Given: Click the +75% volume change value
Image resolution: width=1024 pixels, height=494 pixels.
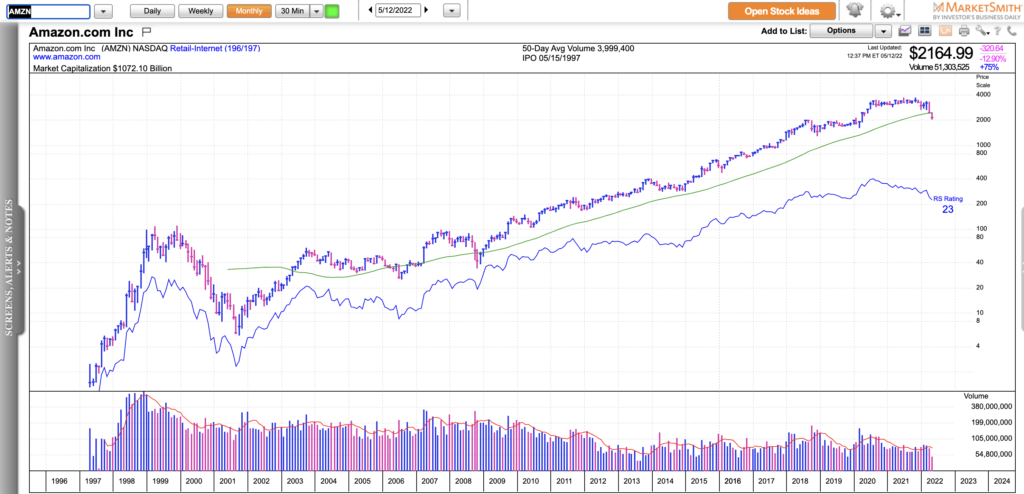Looking at the screenshot, I should coord(989,67).
